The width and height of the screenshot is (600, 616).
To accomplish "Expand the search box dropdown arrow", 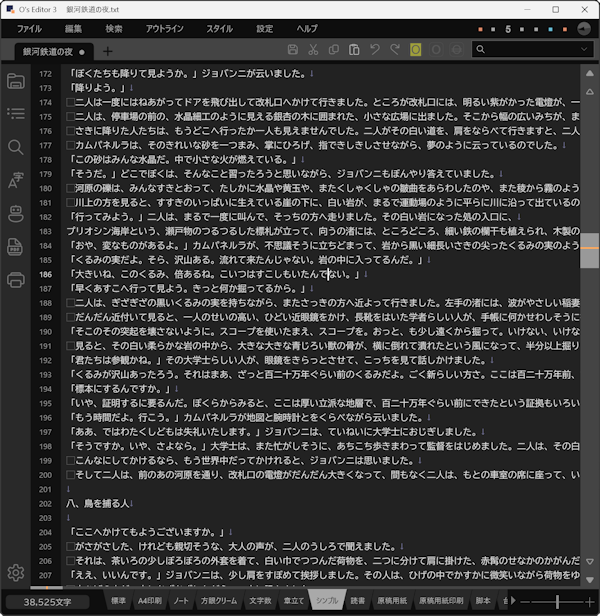I will [587, 50].
